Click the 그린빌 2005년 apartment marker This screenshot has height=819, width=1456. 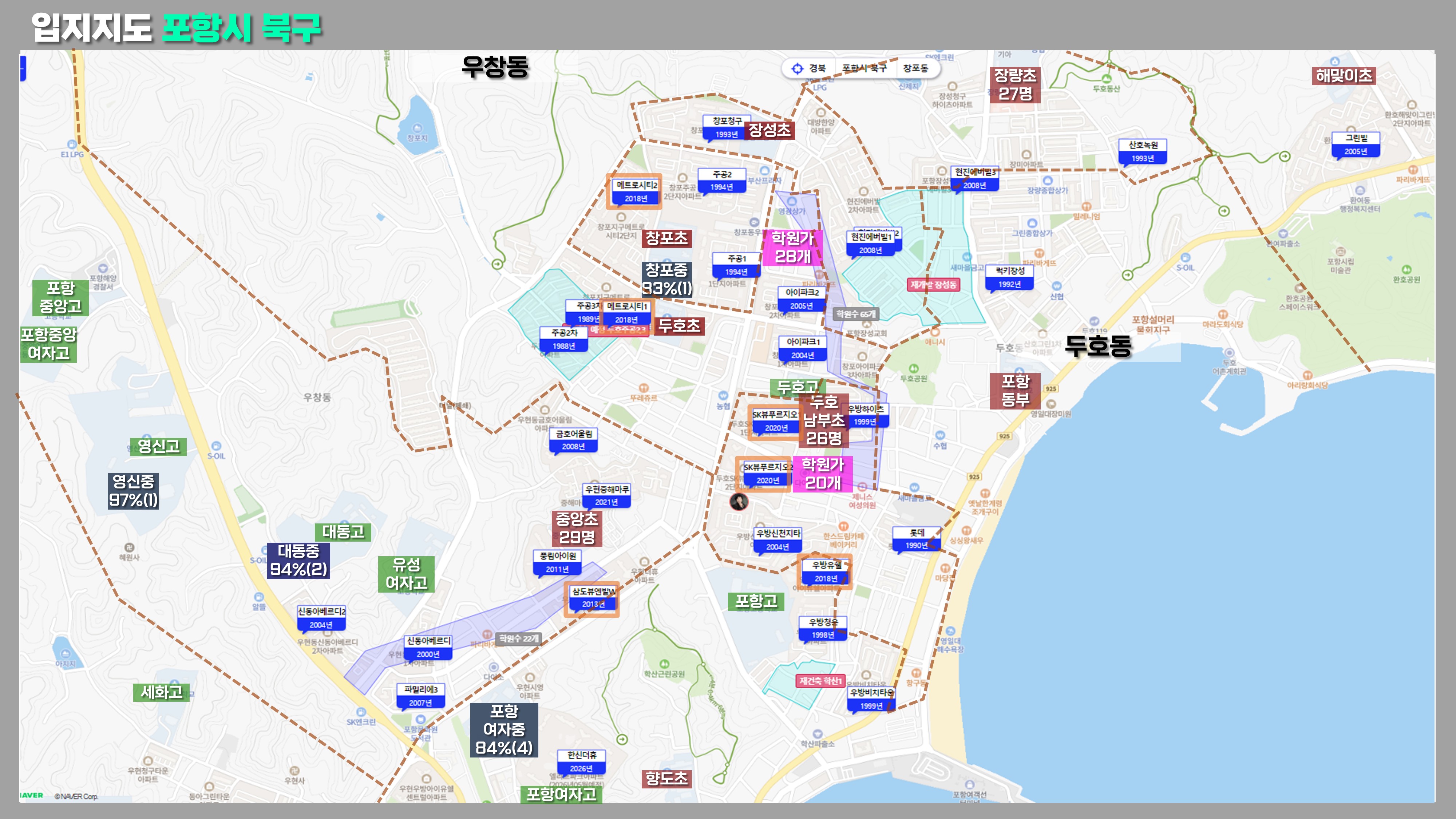[1356, 145]
